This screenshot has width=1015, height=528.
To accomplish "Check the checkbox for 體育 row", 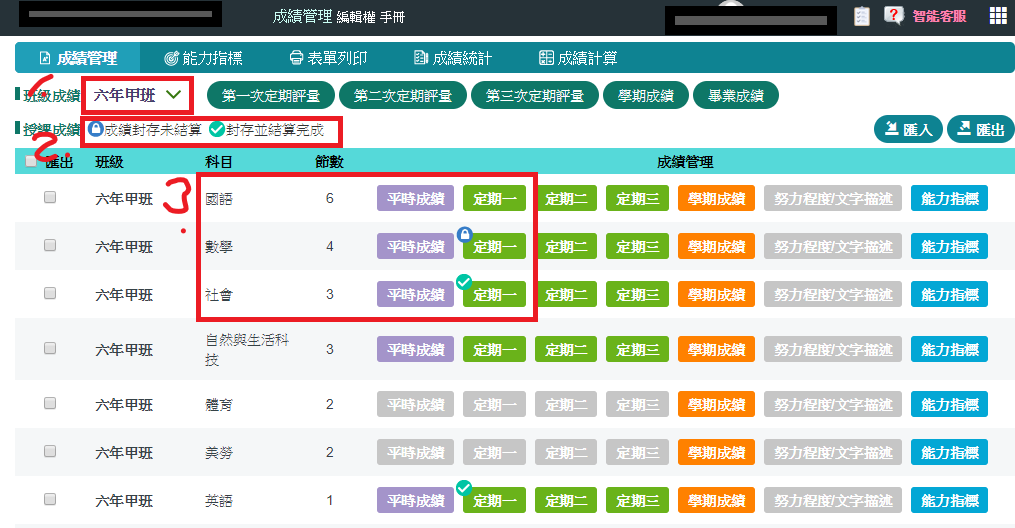I will (50, 403).
